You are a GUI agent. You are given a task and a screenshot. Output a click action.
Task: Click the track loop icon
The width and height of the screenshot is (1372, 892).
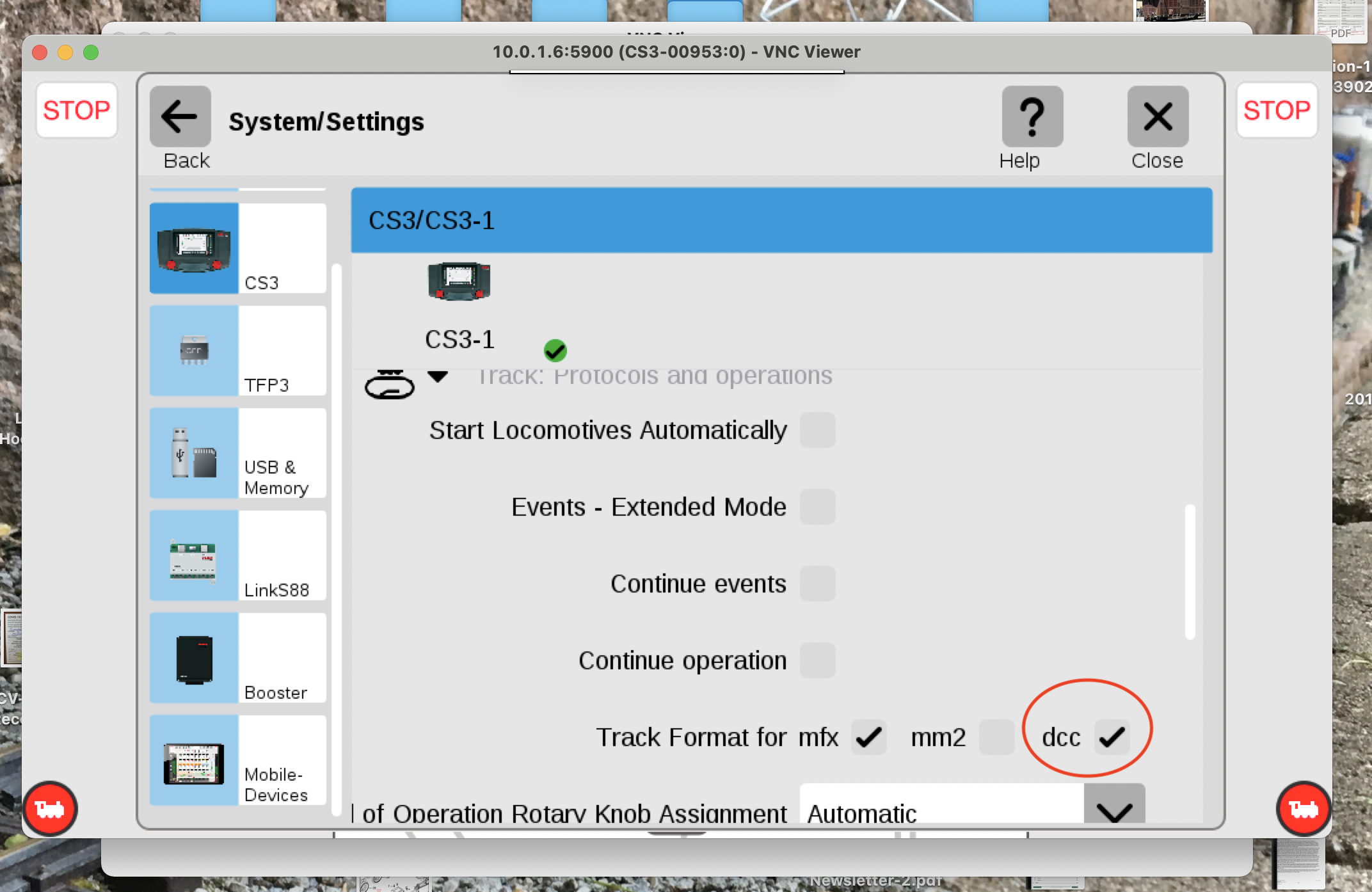[x=389, y=384]
